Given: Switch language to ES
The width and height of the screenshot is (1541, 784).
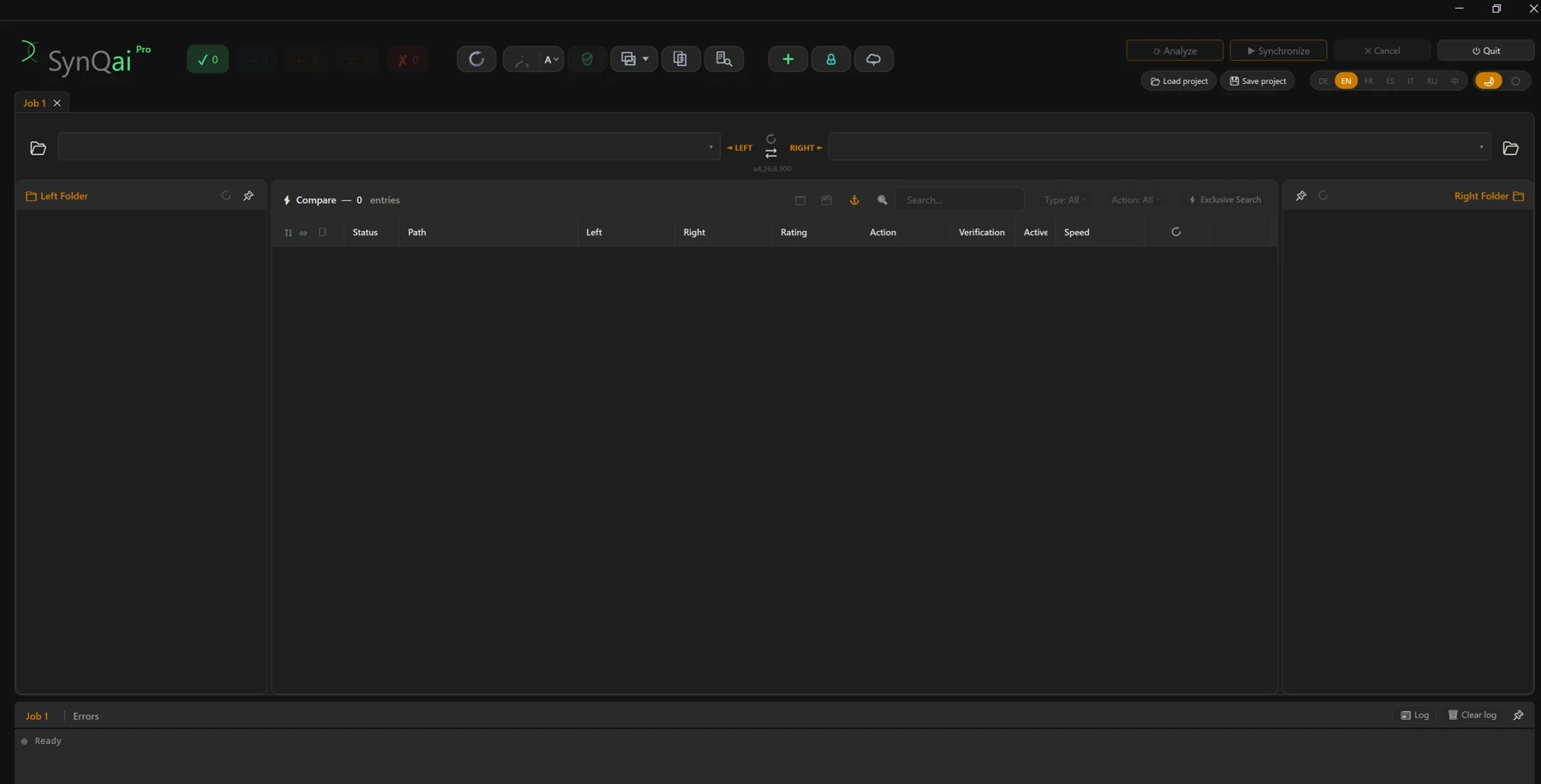Looking at the screenshot, I should click(1389, 80).
